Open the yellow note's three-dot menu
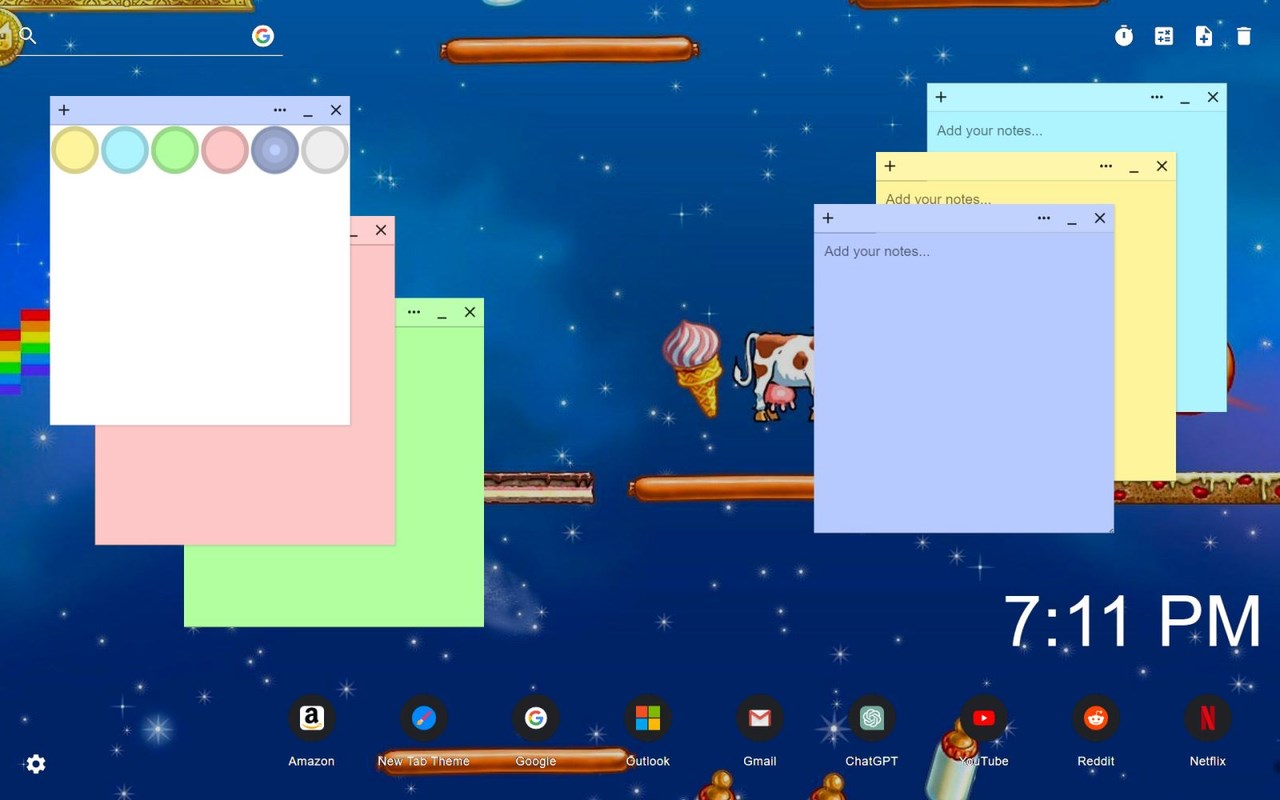 click(1106, 166)
